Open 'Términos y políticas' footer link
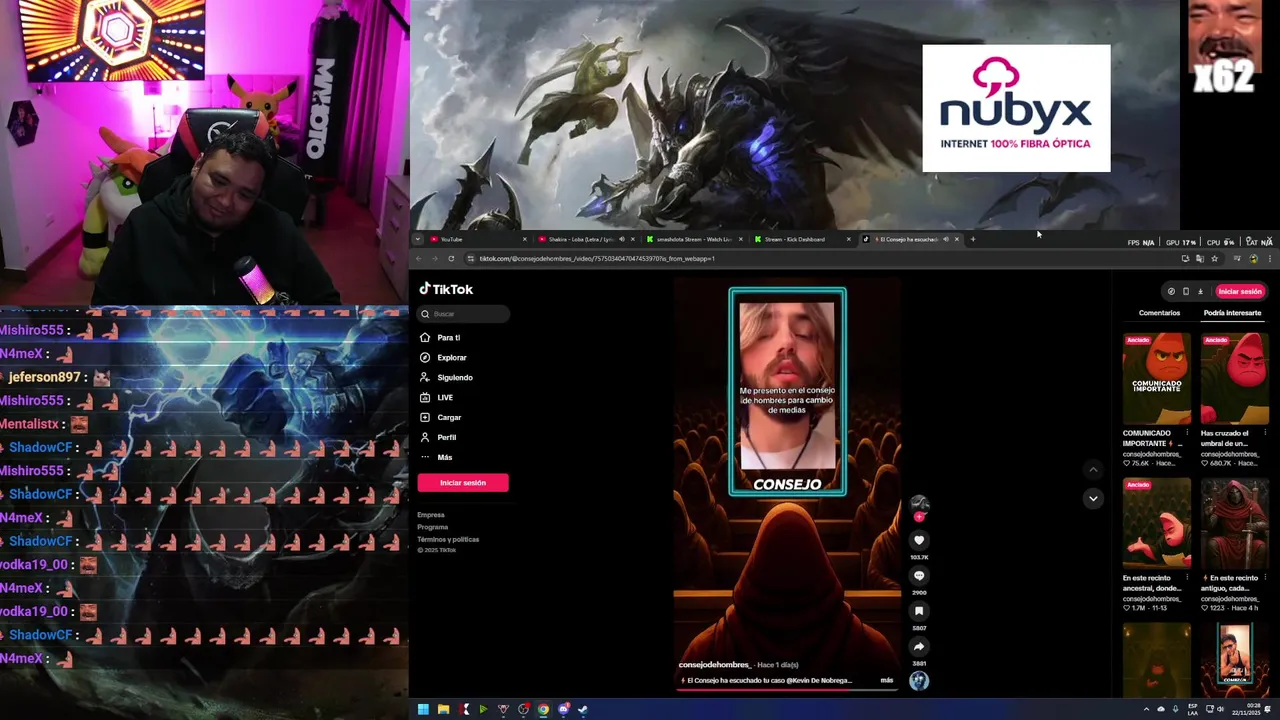This screenshot has height=720, width=1280. (448, 539)
